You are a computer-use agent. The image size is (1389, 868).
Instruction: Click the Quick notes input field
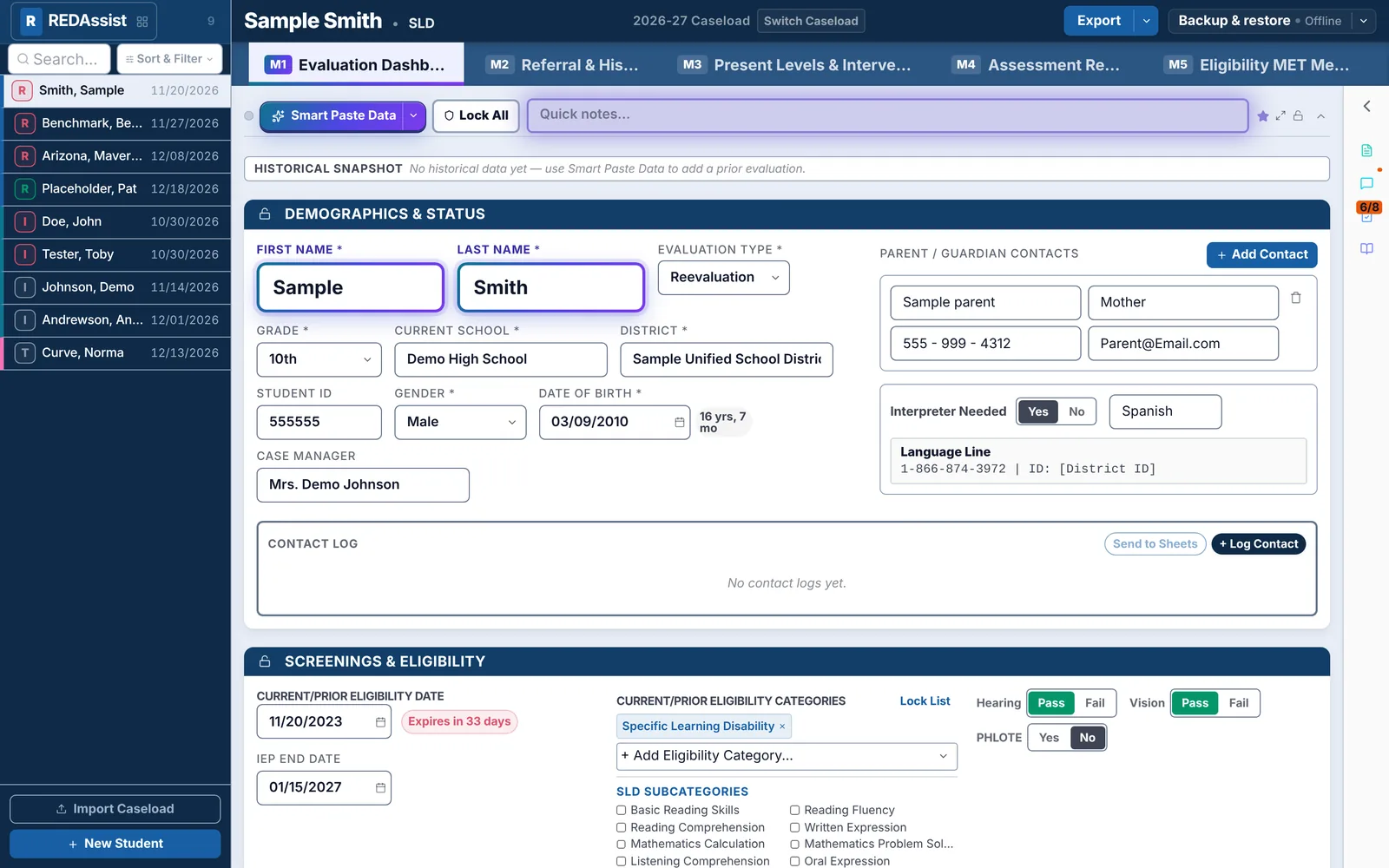887,115
